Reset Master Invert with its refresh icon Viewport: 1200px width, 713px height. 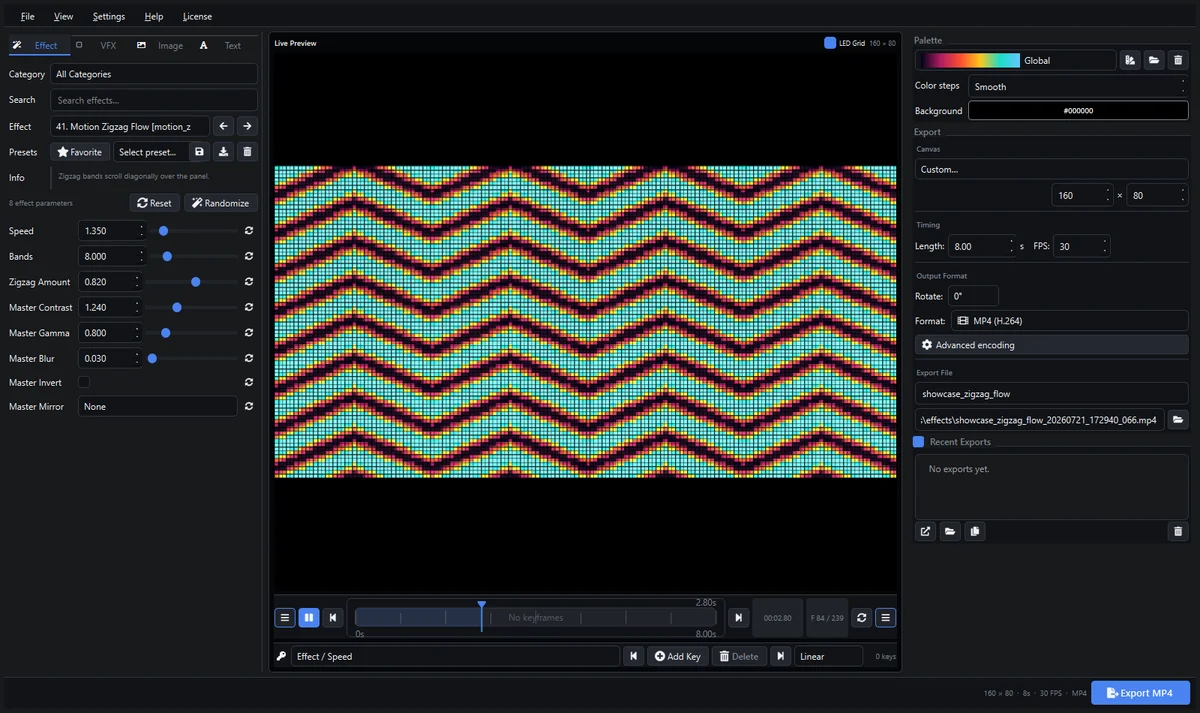tap(248, 382)
